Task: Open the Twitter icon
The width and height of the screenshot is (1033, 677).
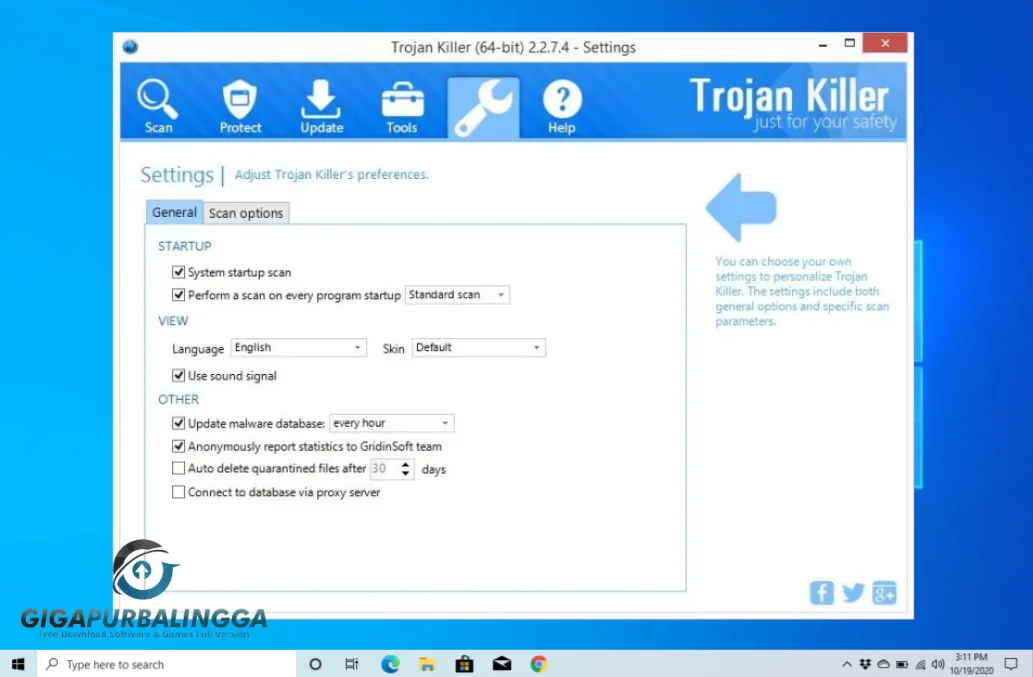Action: pyautogui.click(x=852, y=592)
